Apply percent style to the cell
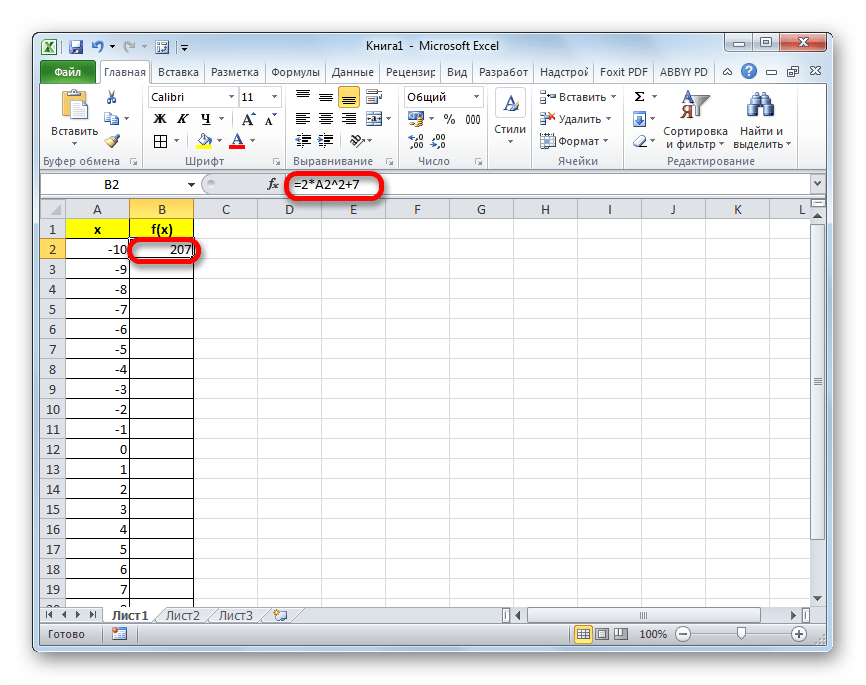 pyautogui.click(x=448, y=120)
